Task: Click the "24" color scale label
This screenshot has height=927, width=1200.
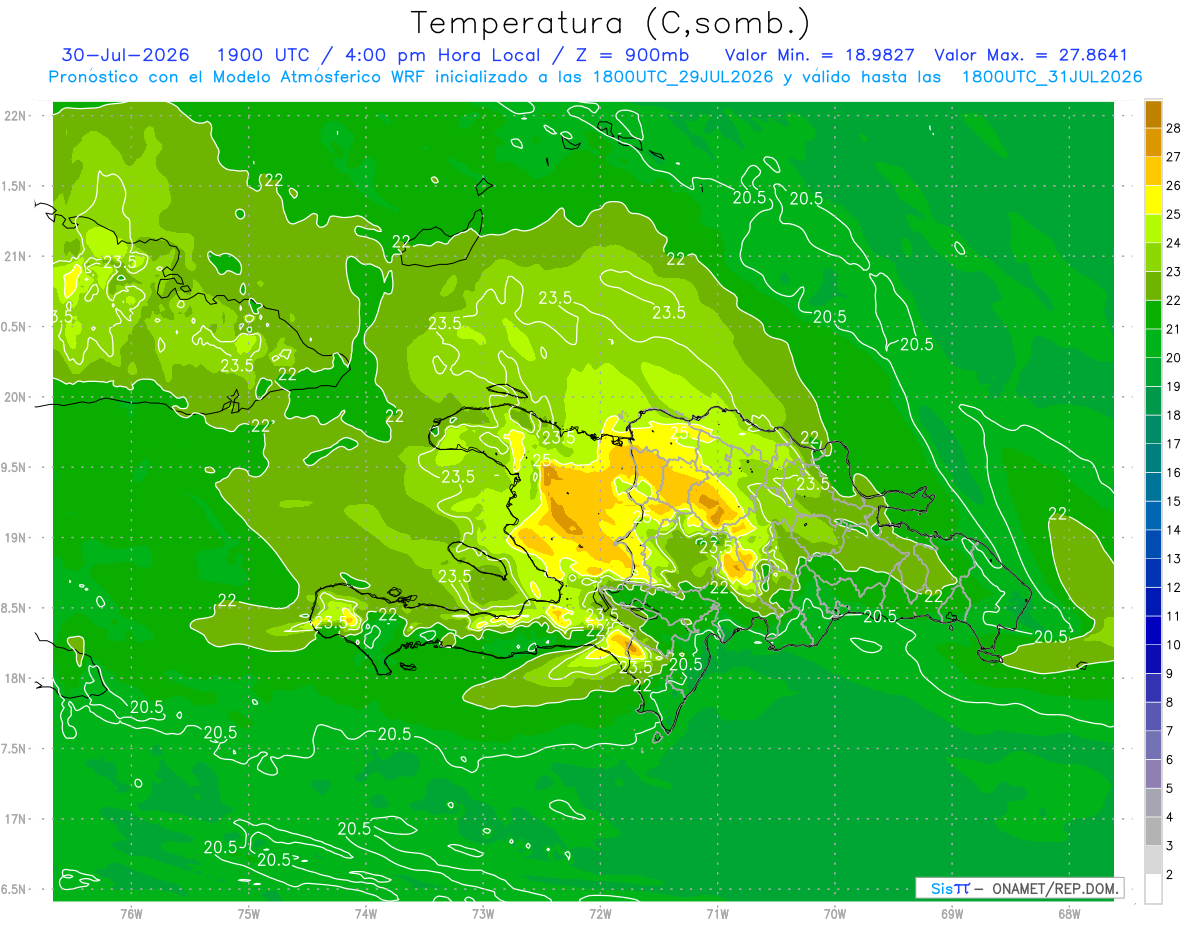Action: point(1173,243)
